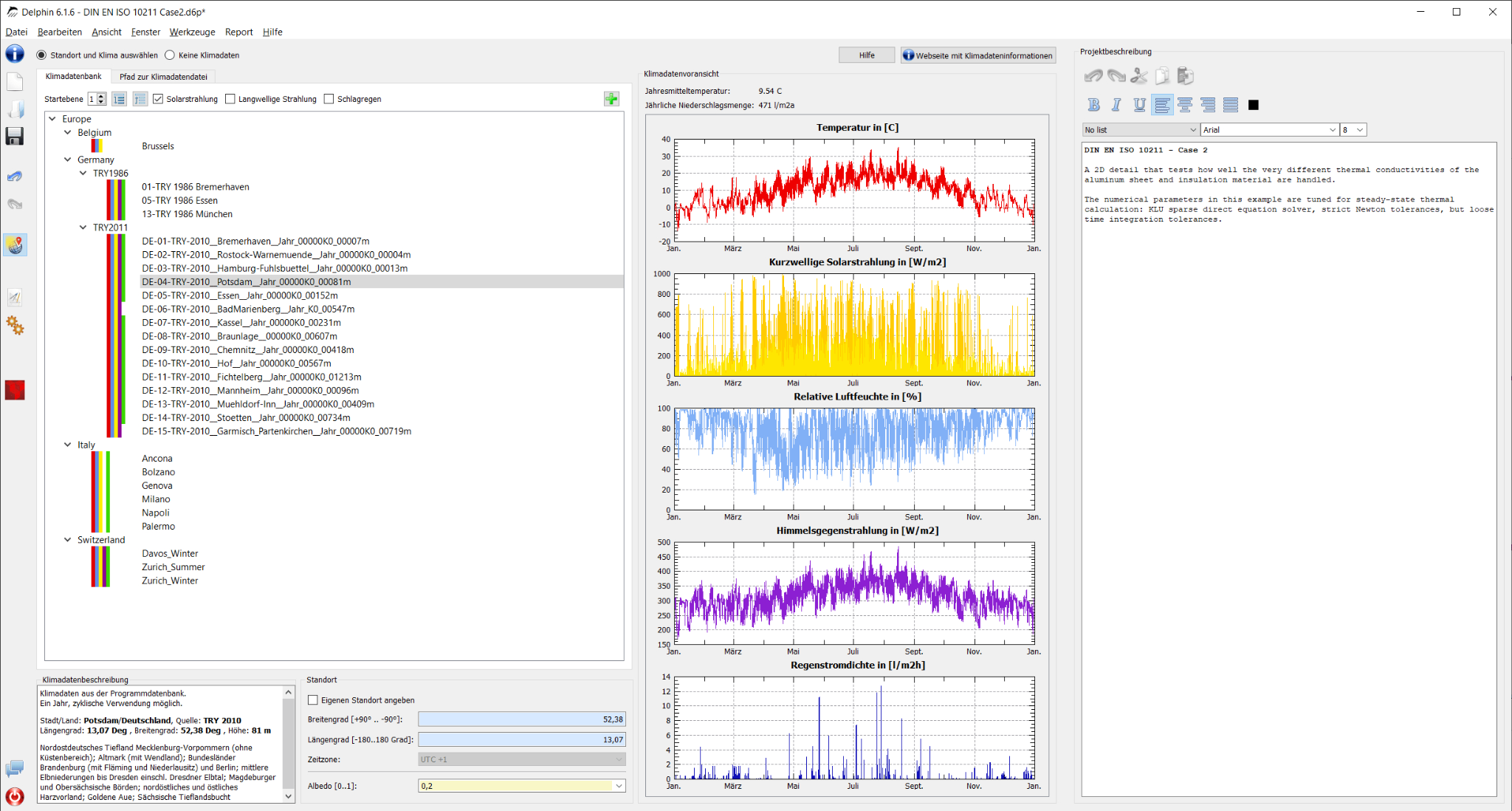
Task: Select 'Standort und Klima auswählen' radio button
Action: 41,55
